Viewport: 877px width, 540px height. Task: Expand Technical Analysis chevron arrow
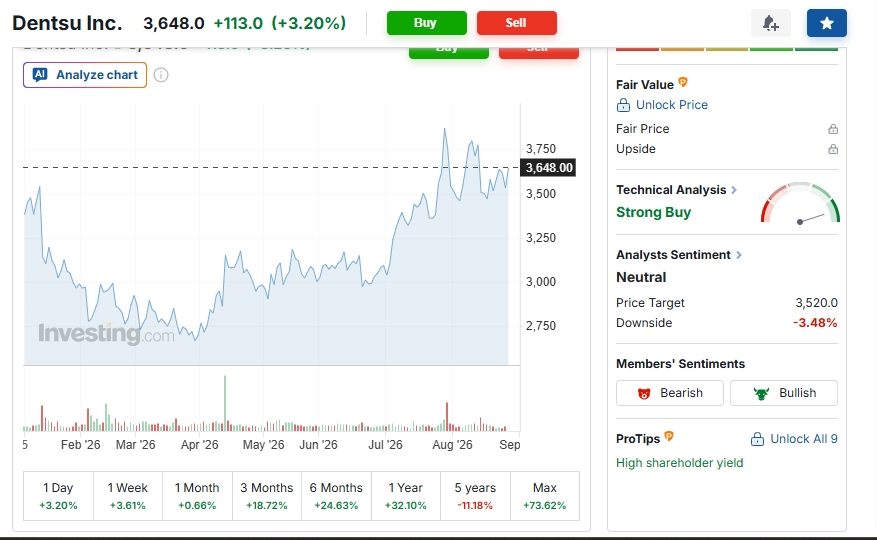pos(734,190)
